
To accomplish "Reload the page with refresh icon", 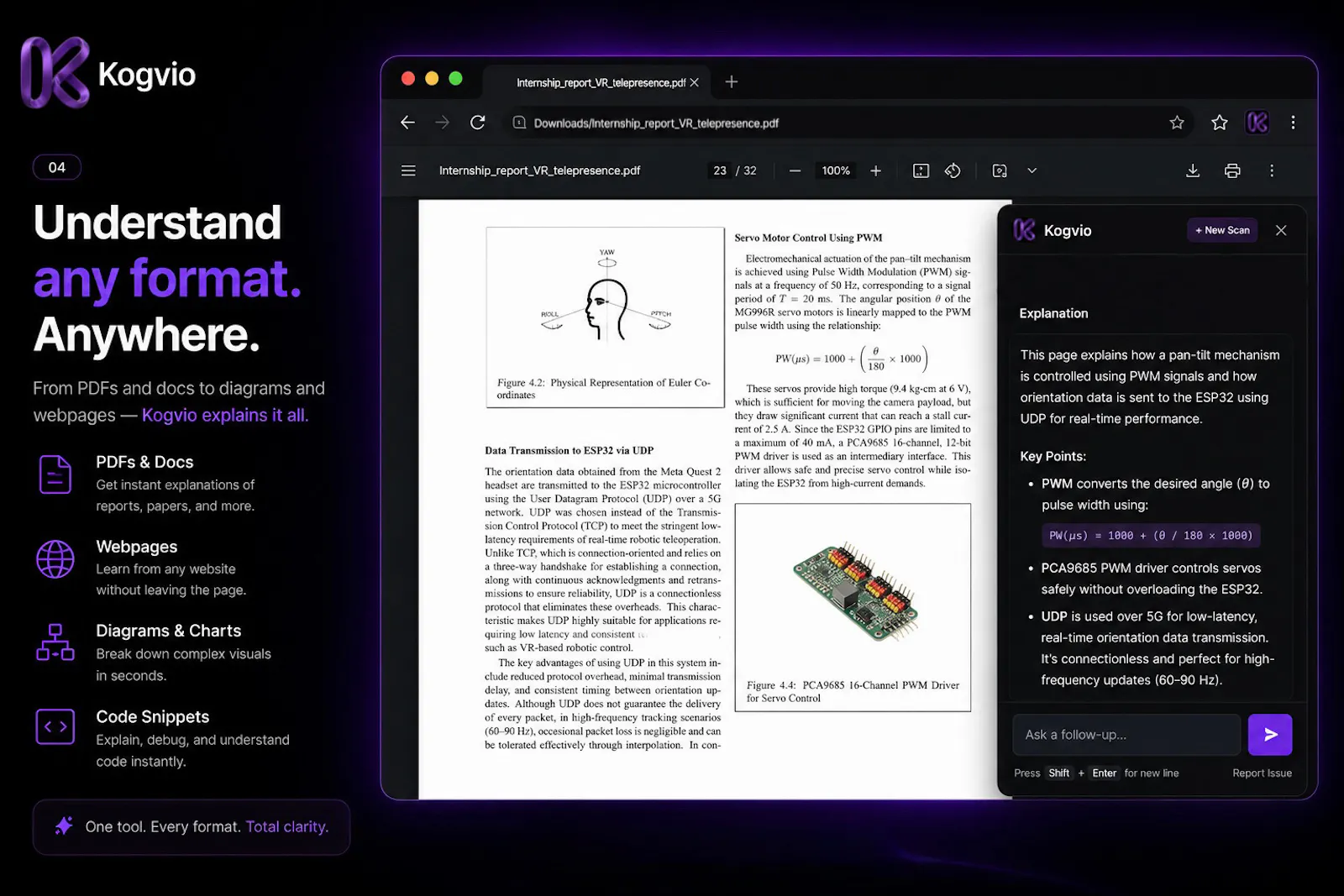I will click(x=477, y=123).
